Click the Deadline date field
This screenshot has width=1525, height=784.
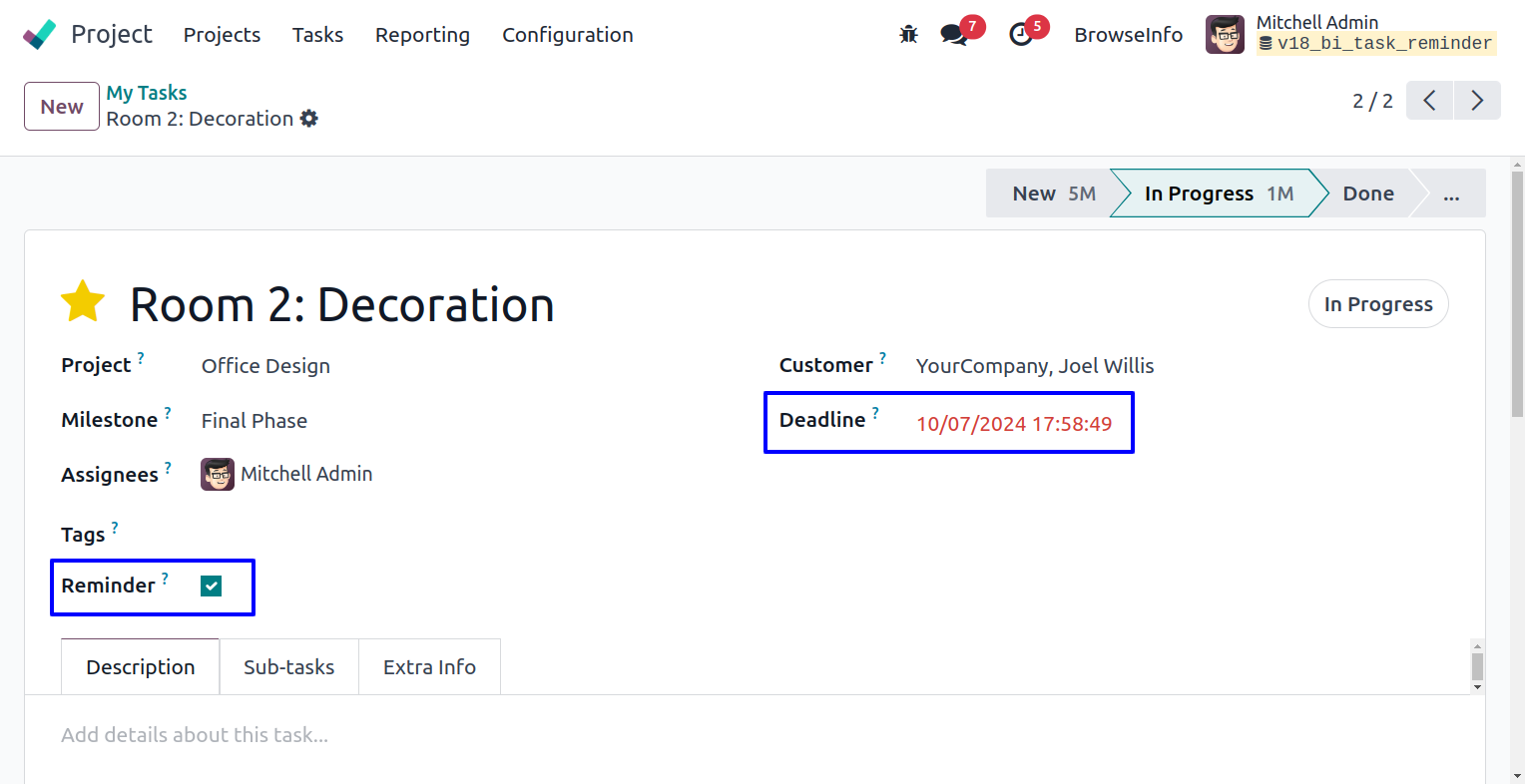1014,424
